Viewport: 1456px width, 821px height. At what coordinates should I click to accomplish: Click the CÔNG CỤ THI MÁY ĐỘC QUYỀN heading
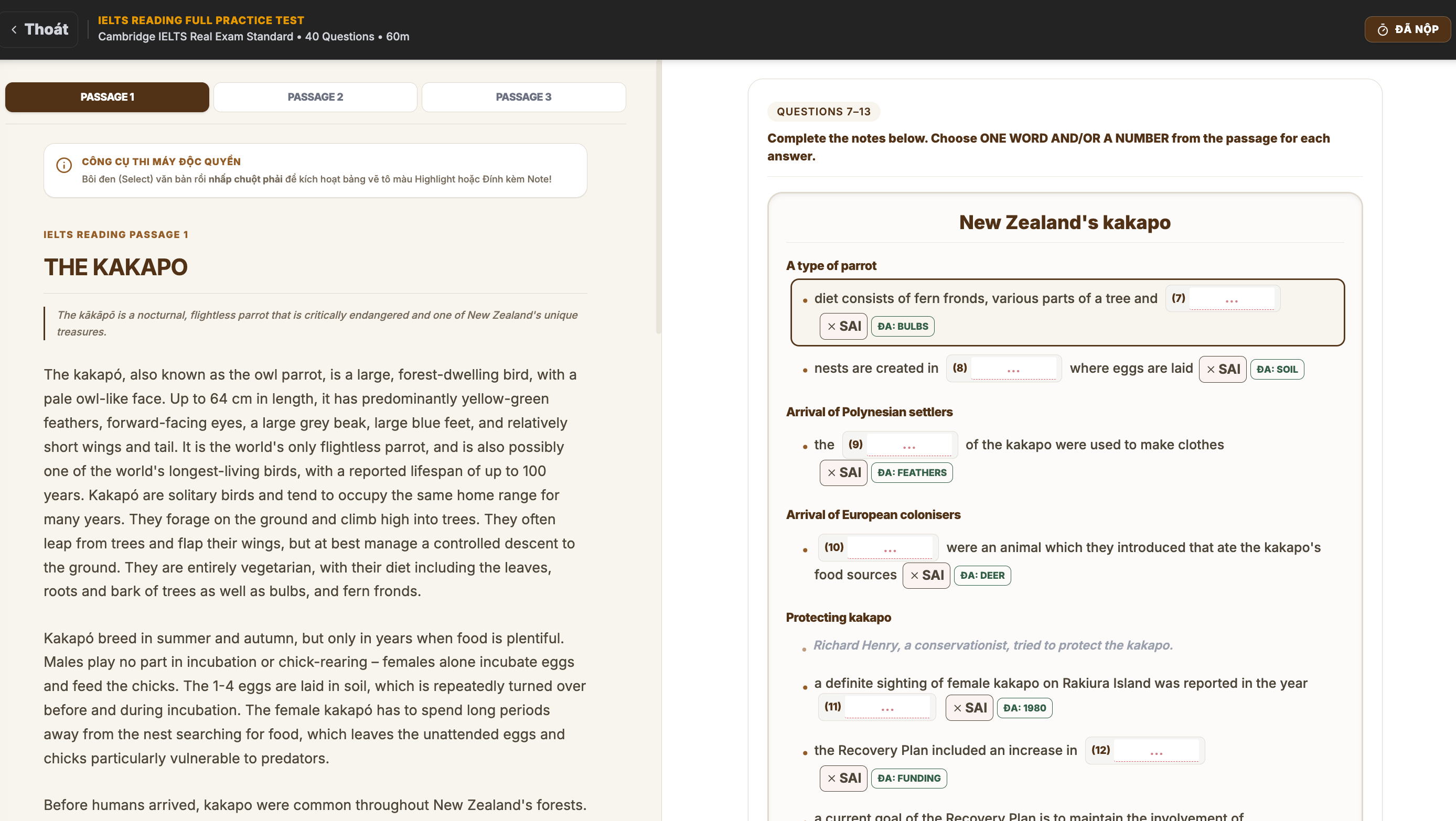coord(161,161)
